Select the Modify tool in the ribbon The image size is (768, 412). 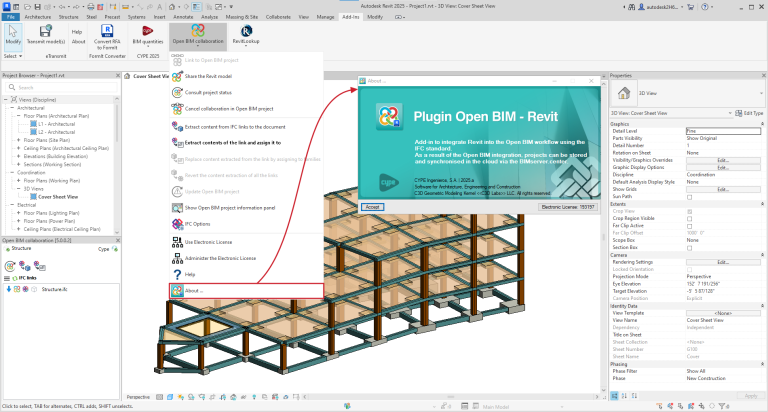coord(13,35)
